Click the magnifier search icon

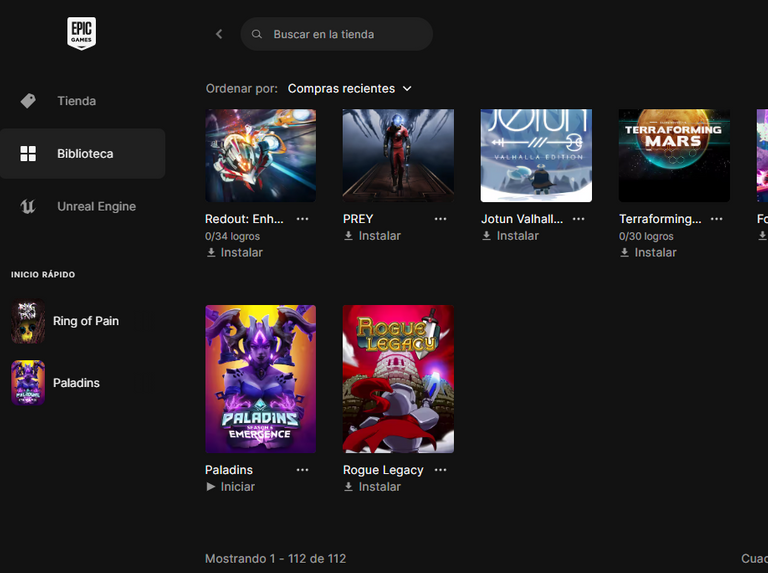point(257,34)
